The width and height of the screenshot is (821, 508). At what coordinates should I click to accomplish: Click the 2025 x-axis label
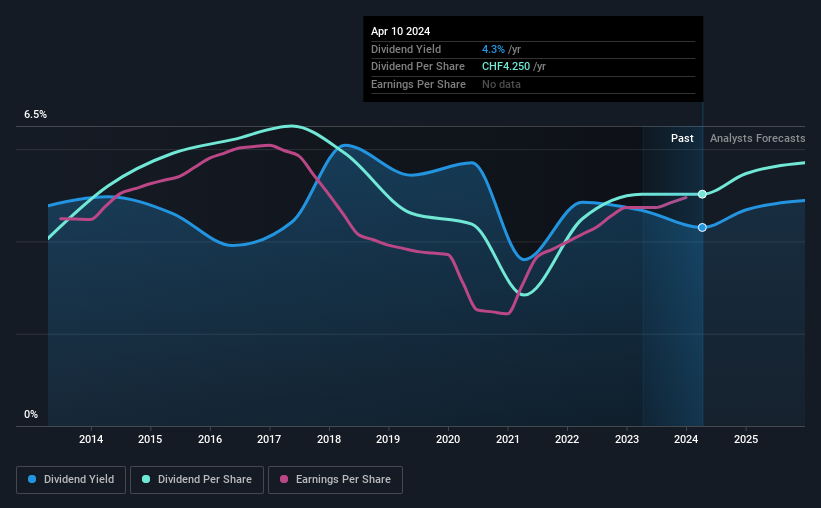746,439
